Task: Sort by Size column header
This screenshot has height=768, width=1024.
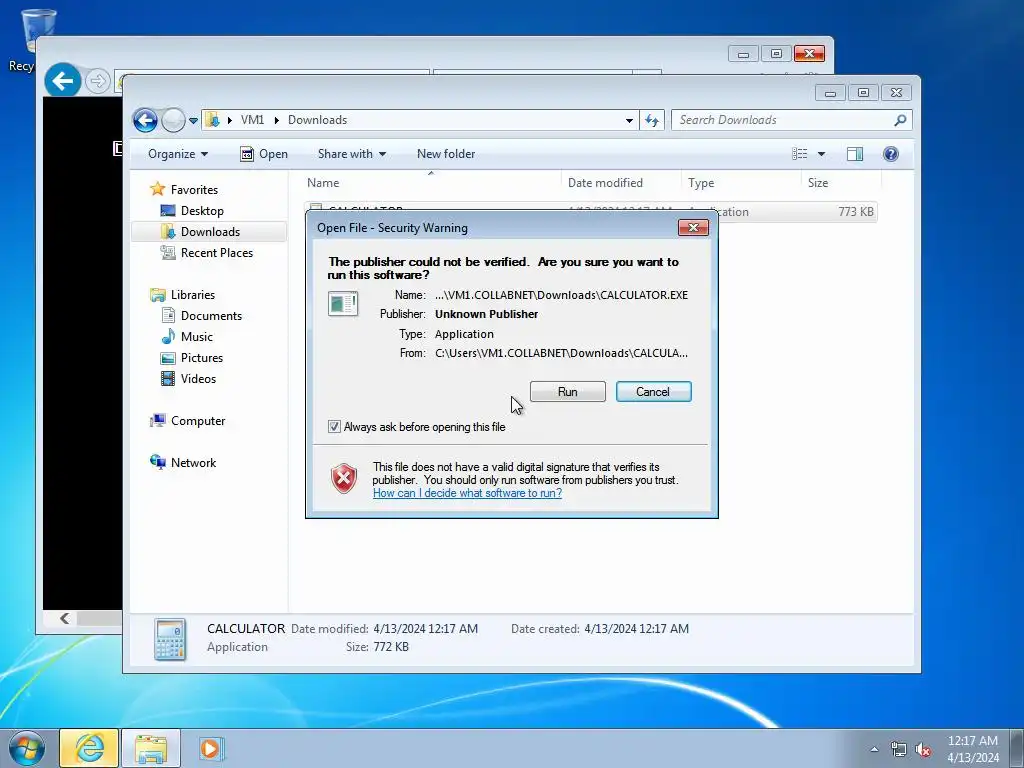Action: tap(841, 183)
